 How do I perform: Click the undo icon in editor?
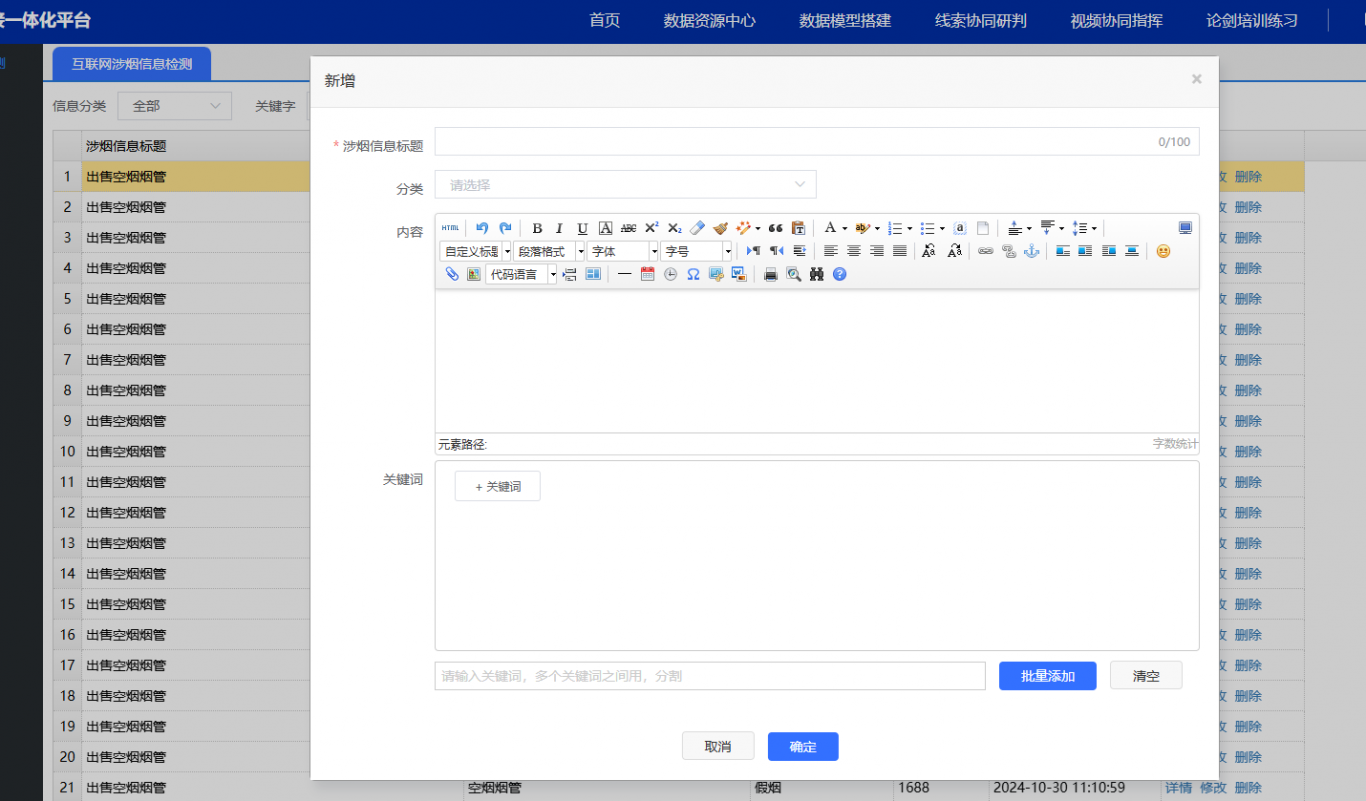[482, 228]
